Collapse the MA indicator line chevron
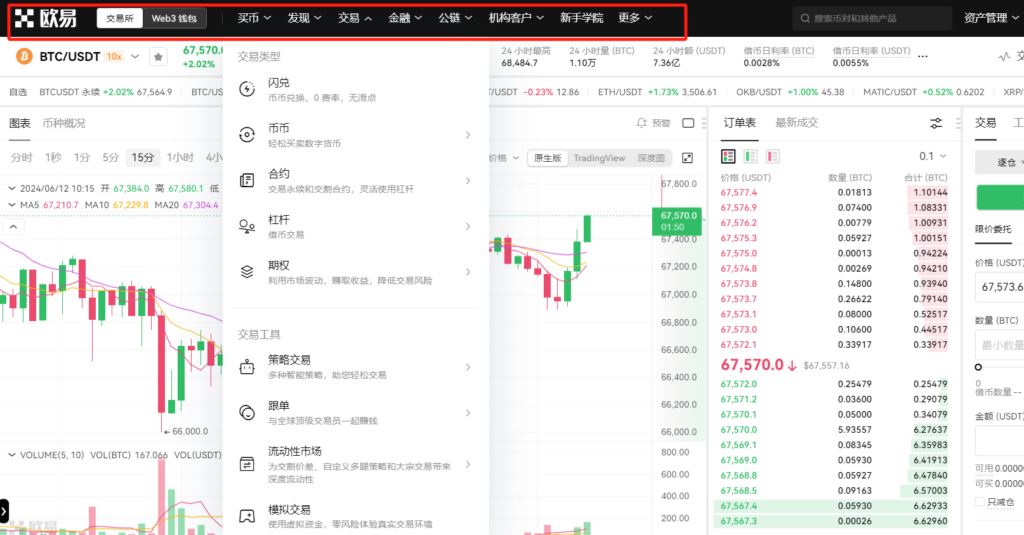Viewport: 1024px width, 535px height. point(12,205)
